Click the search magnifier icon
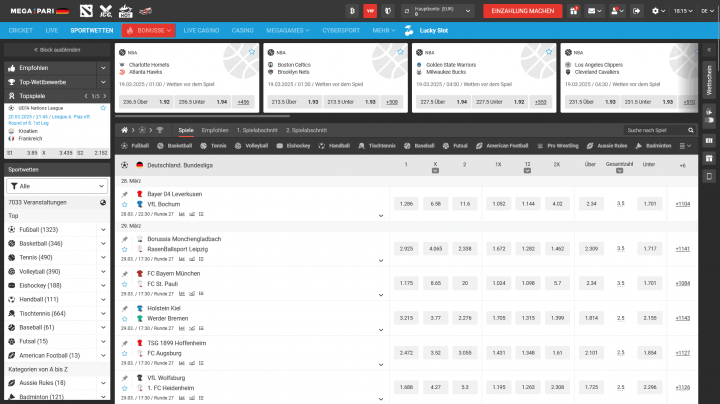The width and height of the screenshot is (720, 404). click(691, 130)
